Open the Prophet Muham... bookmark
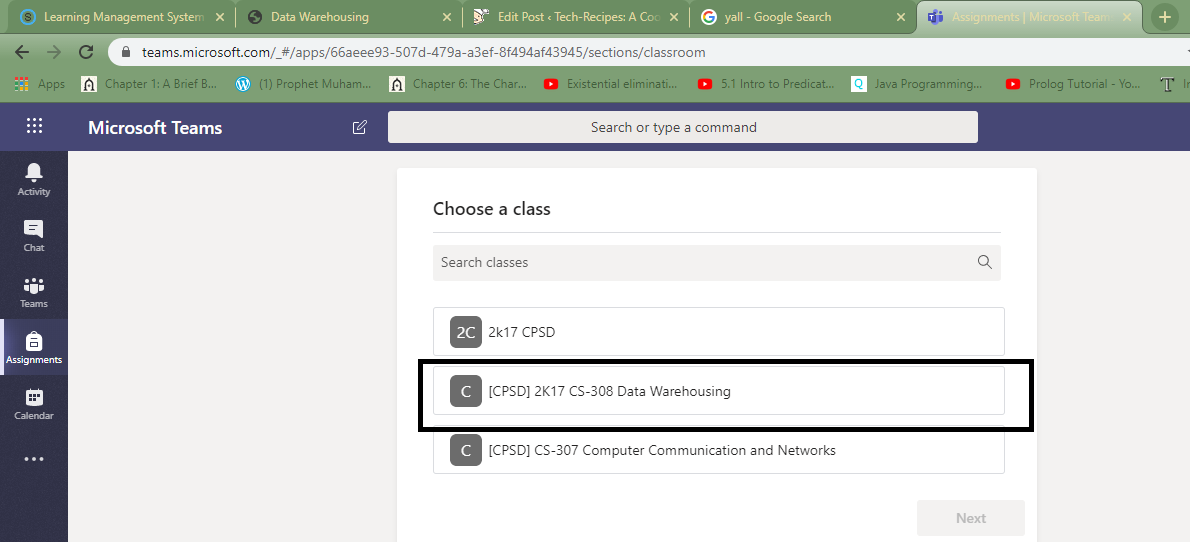The image size is (1190, 542). coord(304,84)
